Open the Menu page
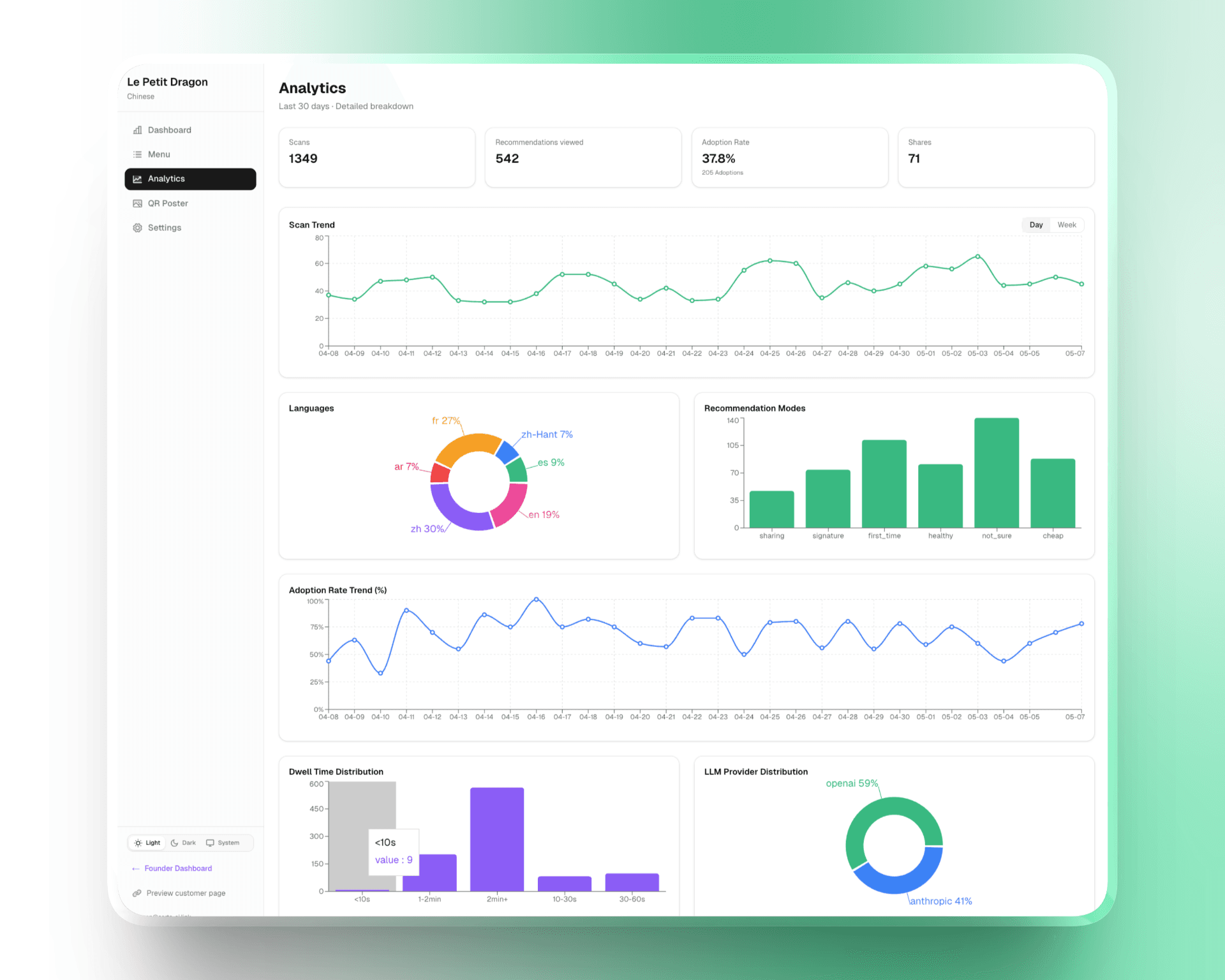1225x980 pixels. point(190,154)
